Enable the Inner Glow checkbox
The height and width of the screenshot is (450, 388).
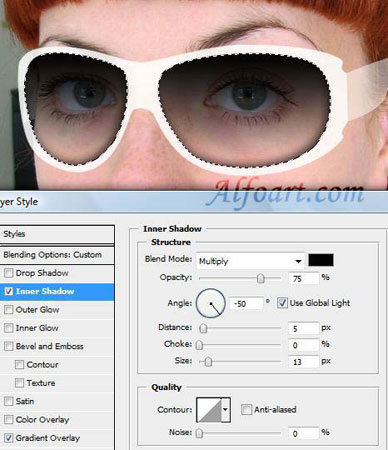(x=8, y=328)
